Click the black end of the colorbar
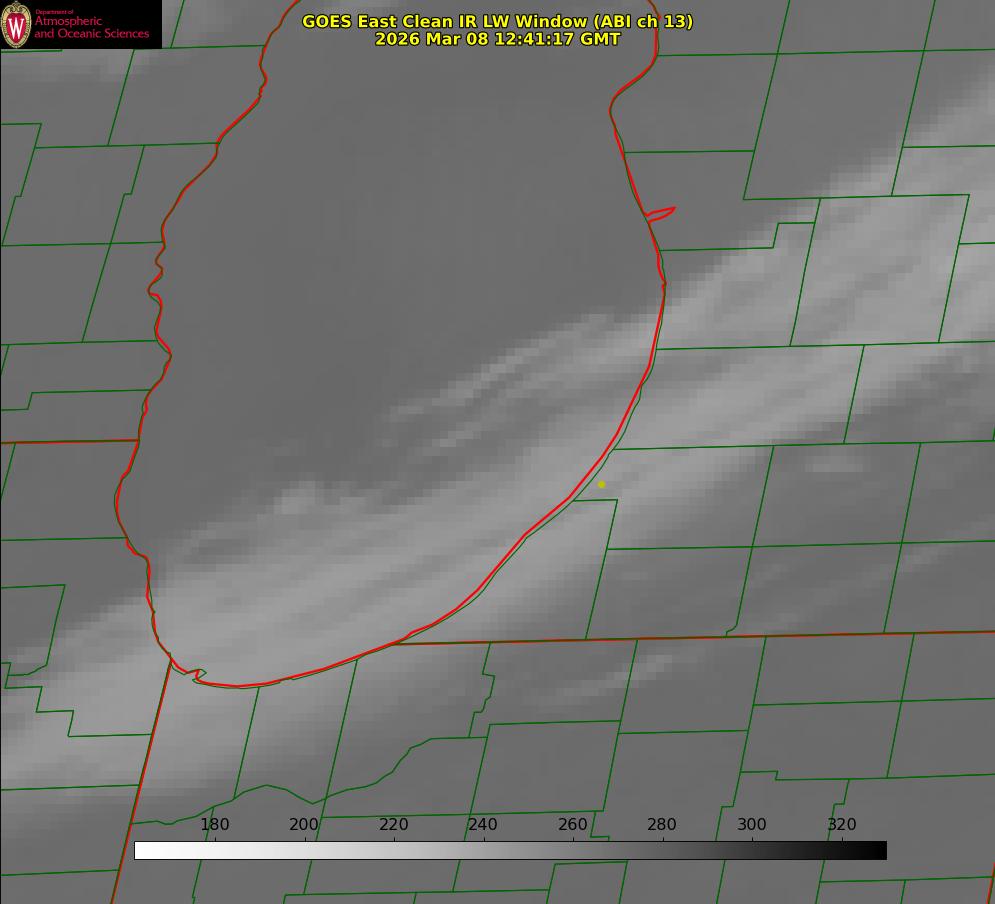This screenshot has width=995, height=904. click(879, 851)
